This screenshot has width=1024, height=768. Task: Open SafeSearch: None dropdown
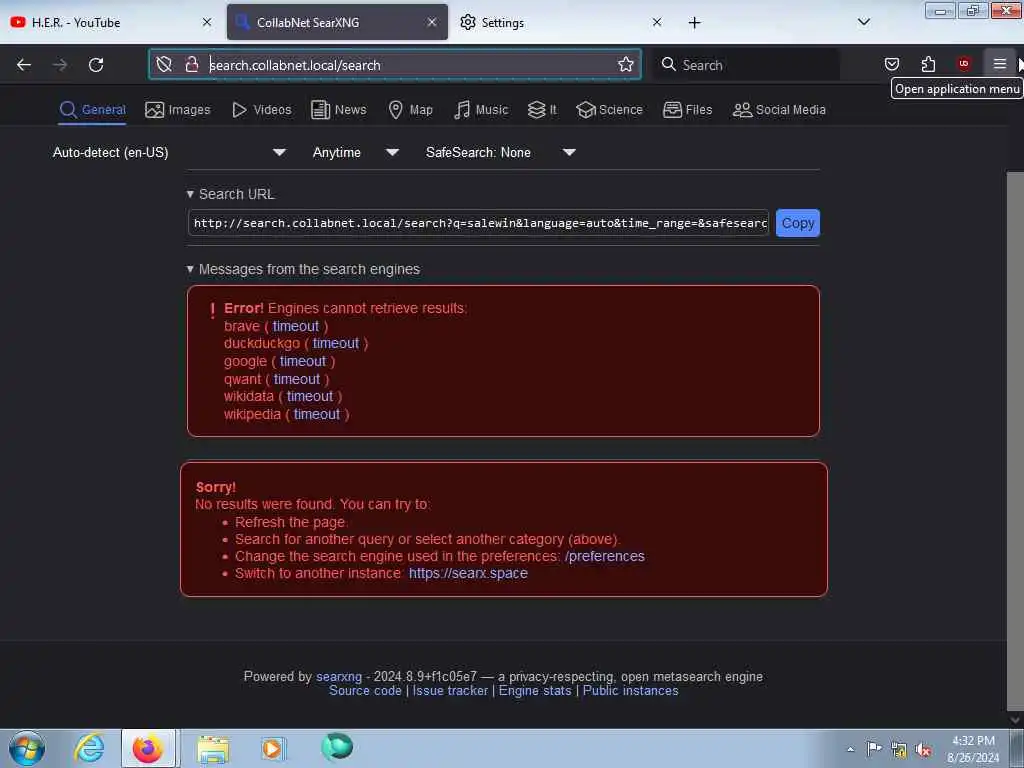[500, 152]
